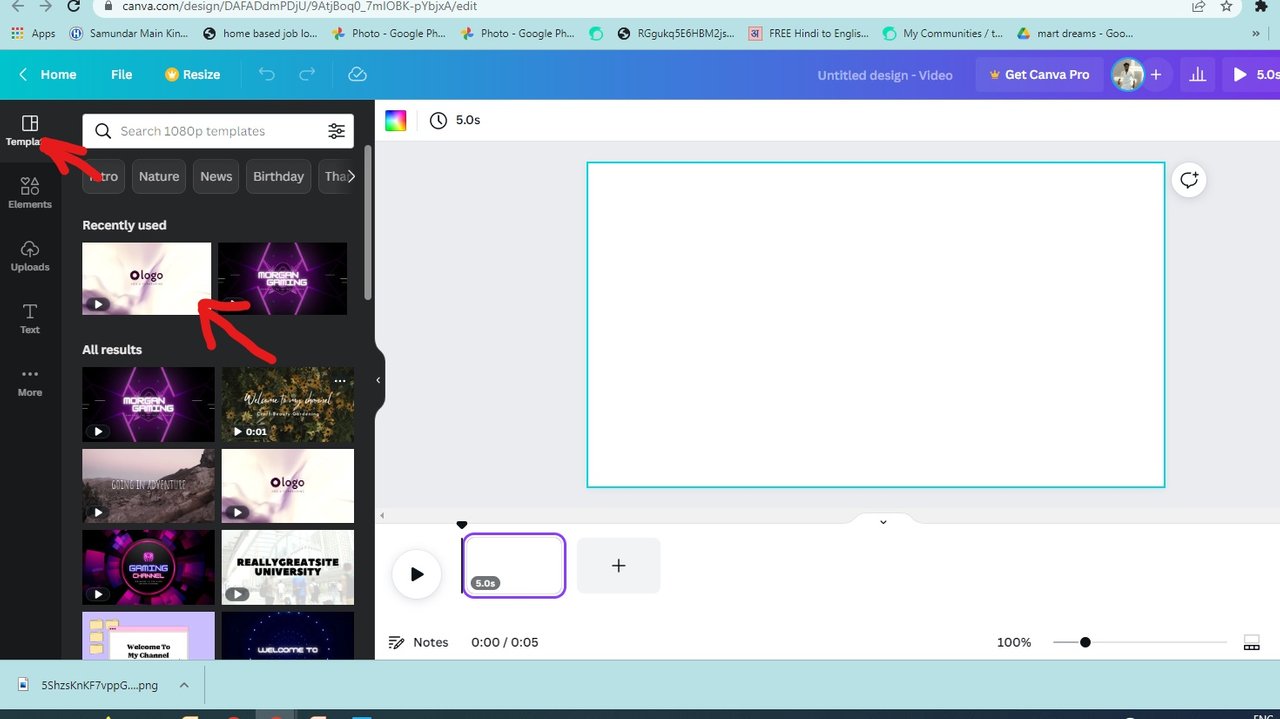
Task: Open the user profile avatar
Action: pos(1127,75)
